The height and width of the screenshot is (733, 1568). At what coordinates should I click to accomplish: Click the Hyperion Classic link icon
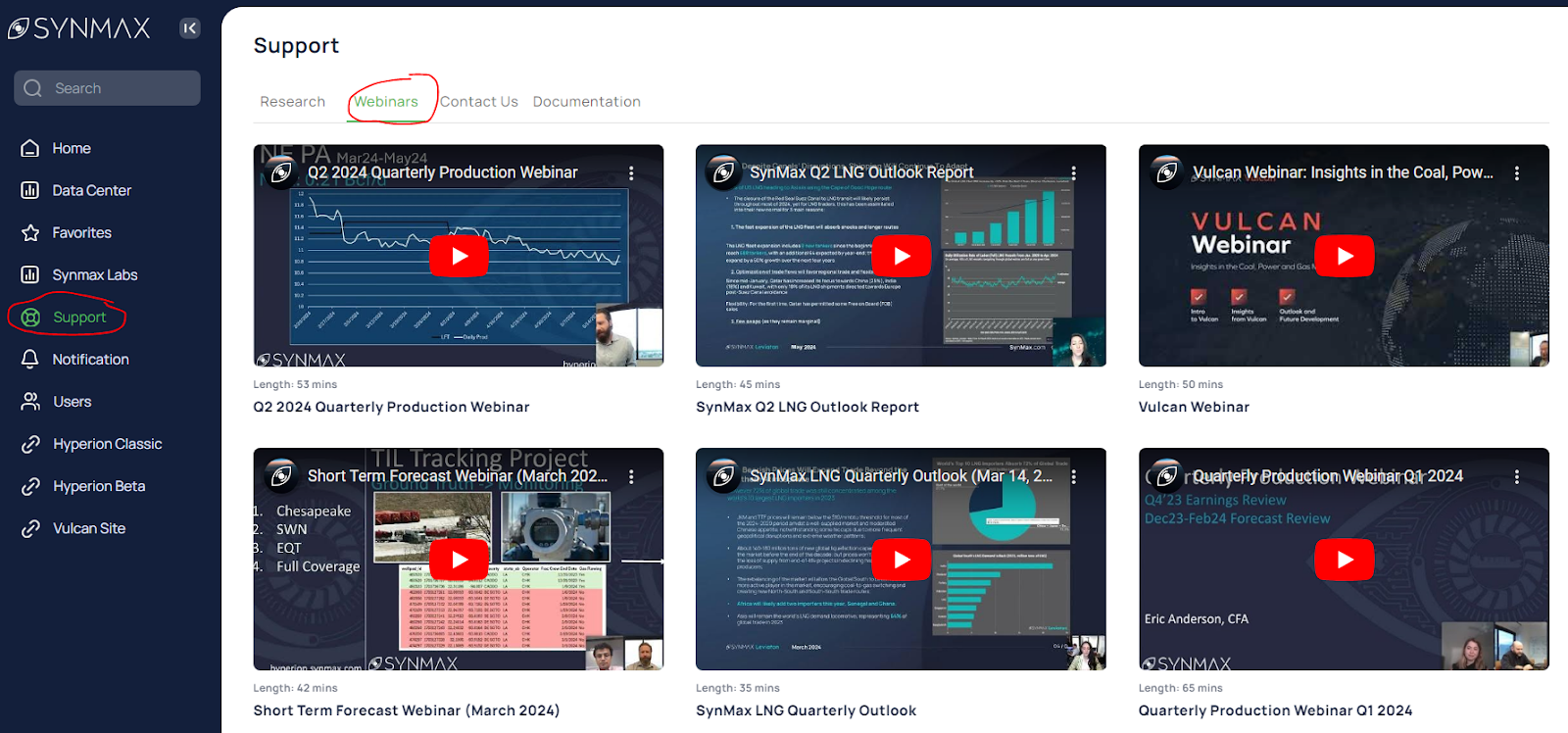[x=30, y=444]
